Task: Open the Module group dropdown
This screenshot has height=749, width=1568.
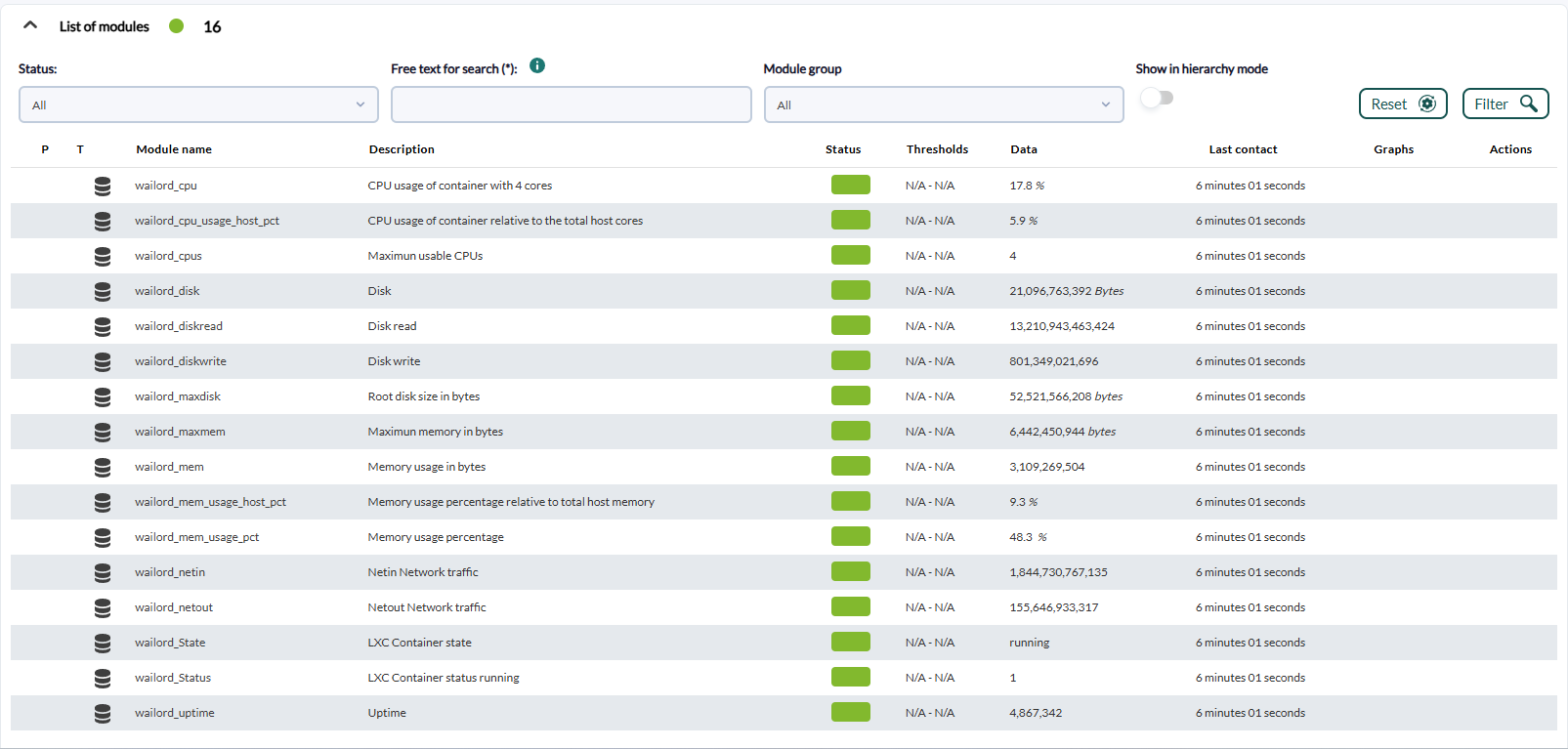Action: click(944, 104)
